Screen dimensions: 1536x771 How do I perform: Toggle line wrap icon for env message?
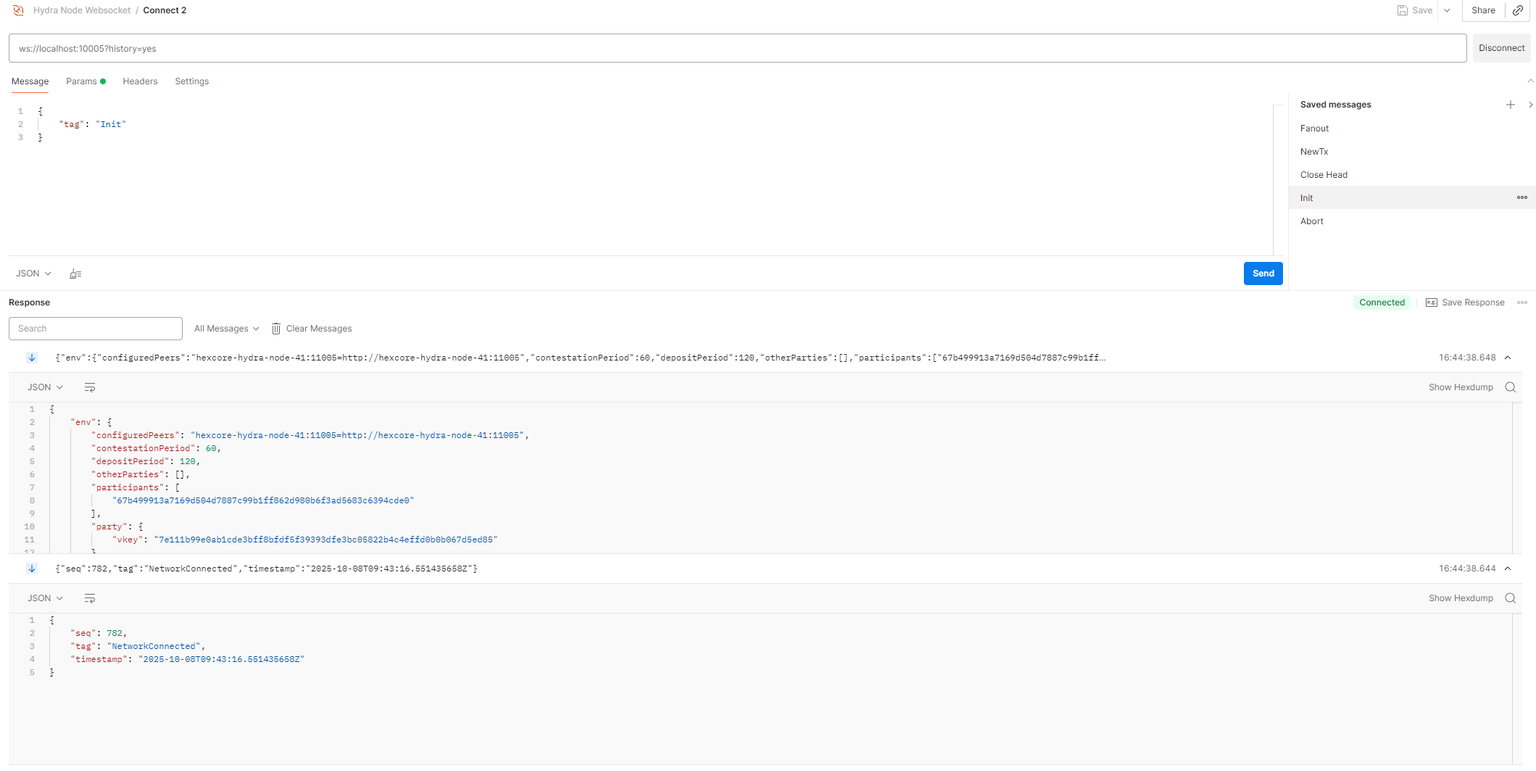[90, 387]
